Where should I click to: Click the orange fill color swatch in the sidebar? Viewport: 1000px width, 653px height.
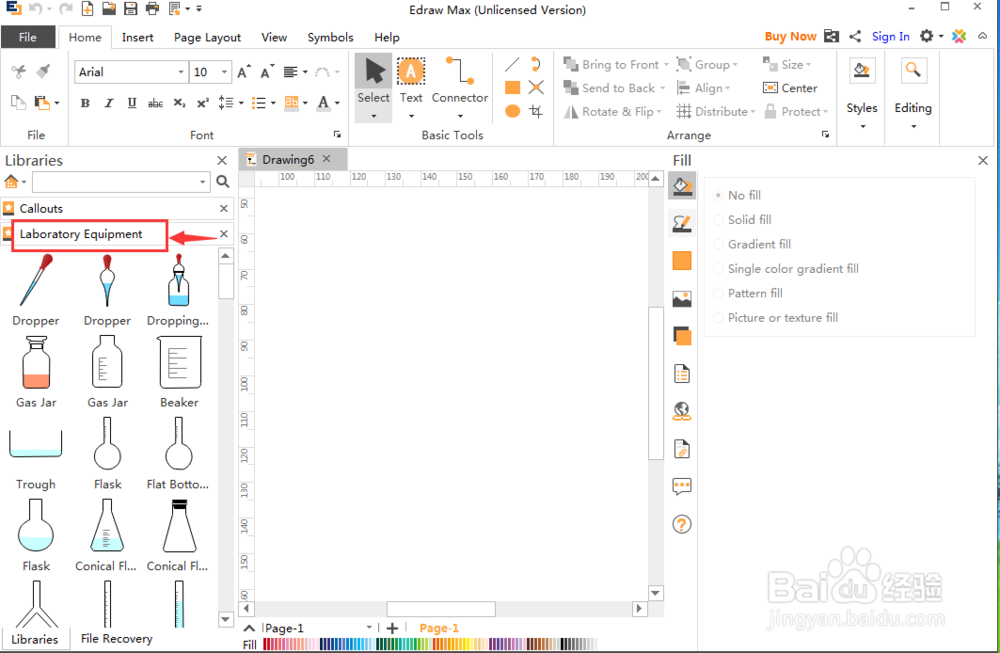tap(682, 261)
